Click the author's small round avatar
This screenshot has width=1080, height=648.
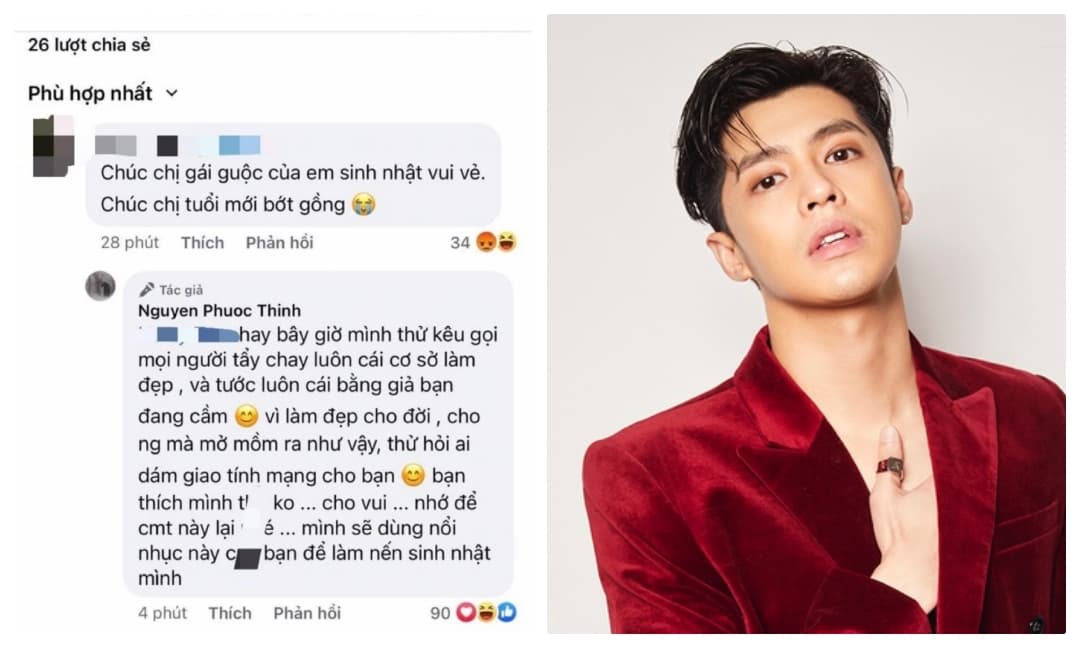point(101,286)
